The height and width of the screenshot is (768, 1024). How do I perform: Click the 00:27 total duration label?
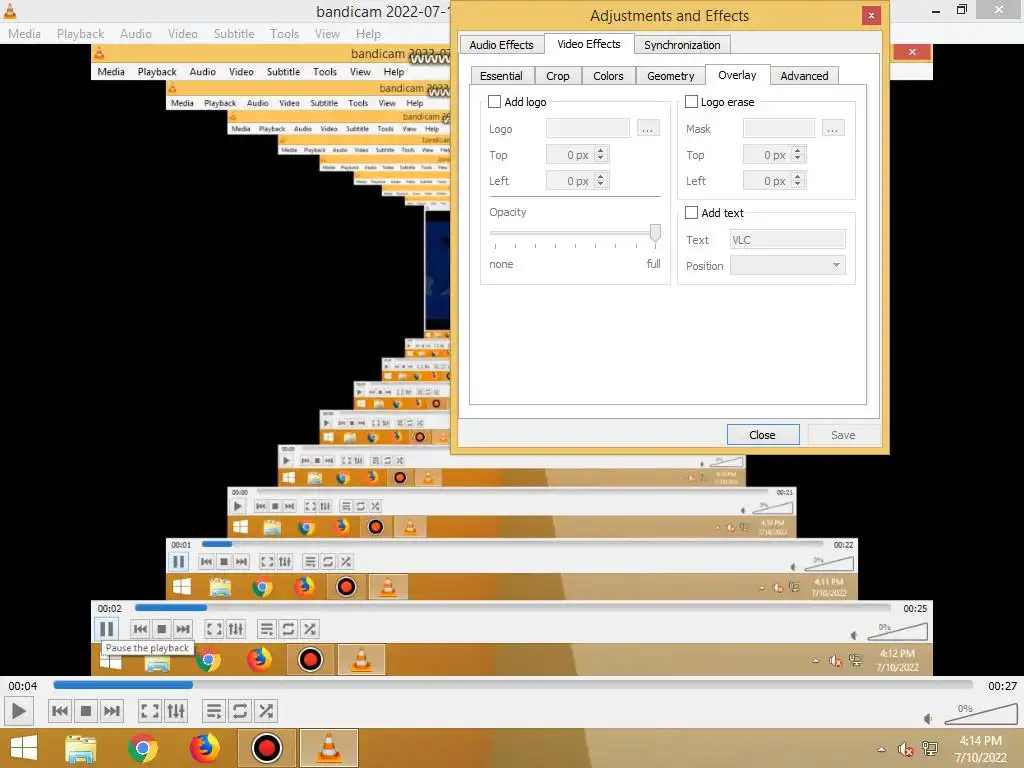coord(1002,686)
